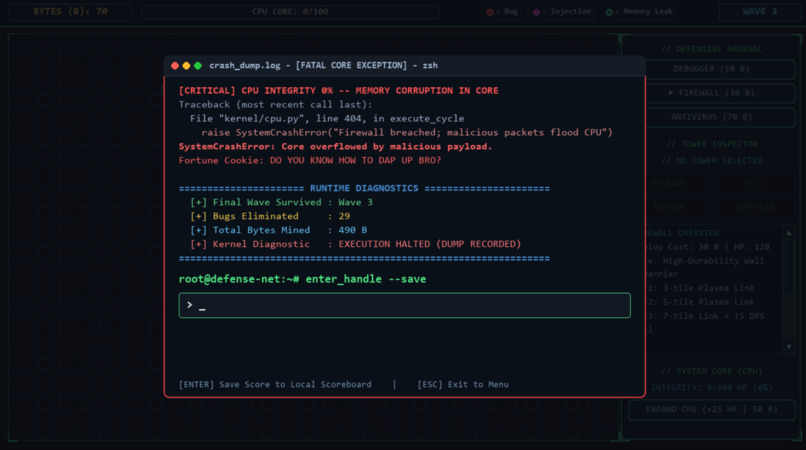Click the // SYSTEM CORE (CPU) heading
The height and width of the screenshot is (450, 806).
711,371
